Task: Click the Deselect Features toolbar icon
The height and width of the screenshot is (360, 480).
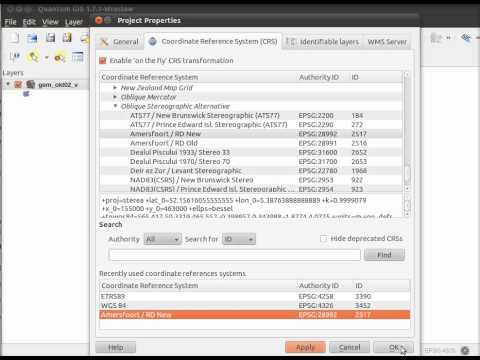Action: click(60, 58)
